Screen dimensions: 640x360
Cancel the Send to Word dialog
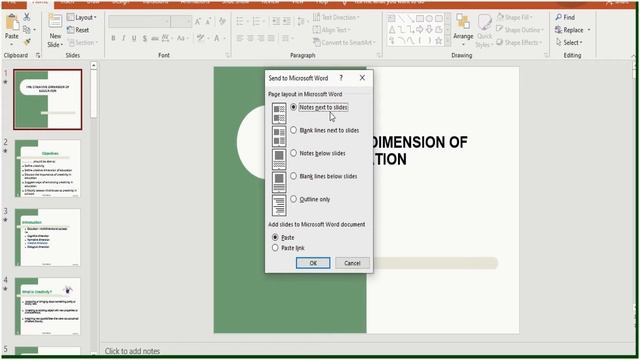pos(352,263)
